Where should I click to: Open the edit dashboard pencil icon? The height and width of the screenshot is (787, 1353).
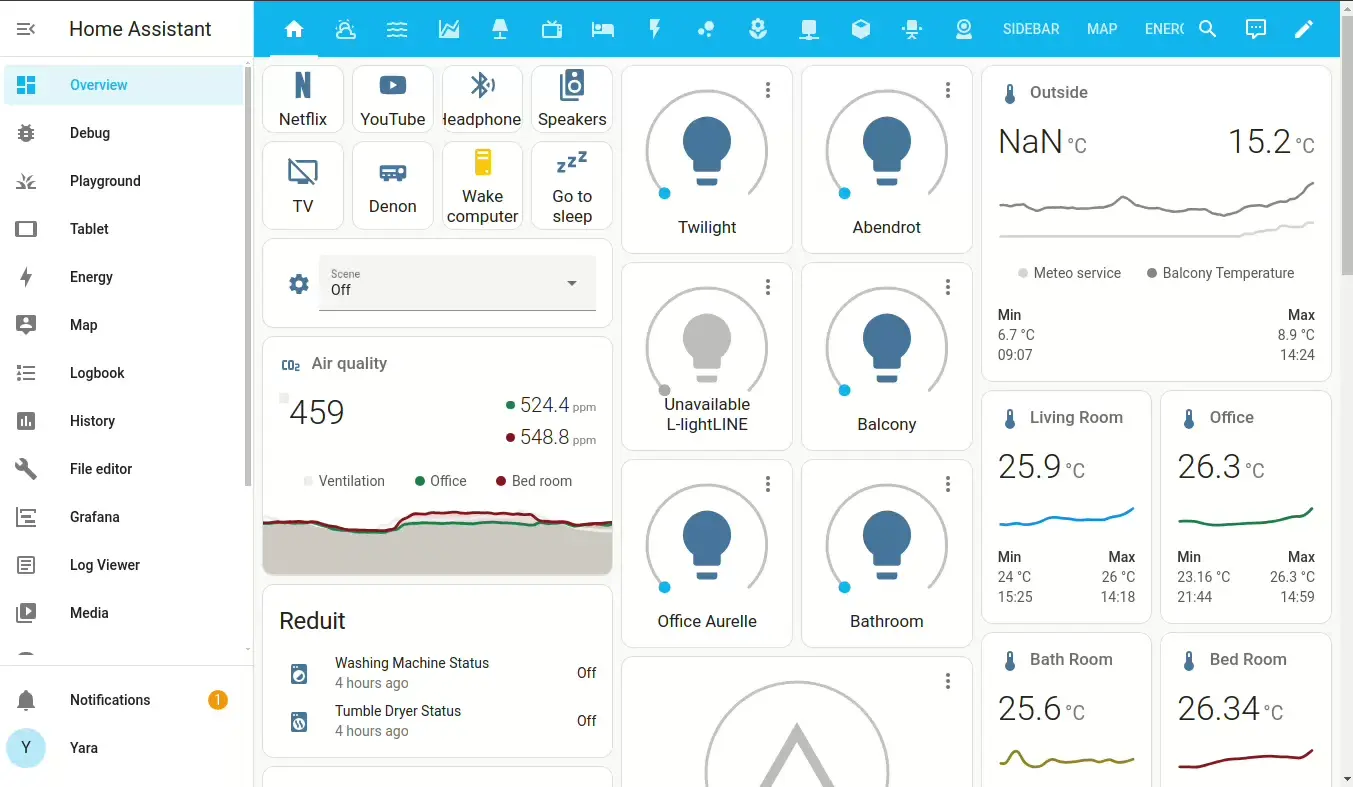pyautogui.click(x=1304, y=29)
